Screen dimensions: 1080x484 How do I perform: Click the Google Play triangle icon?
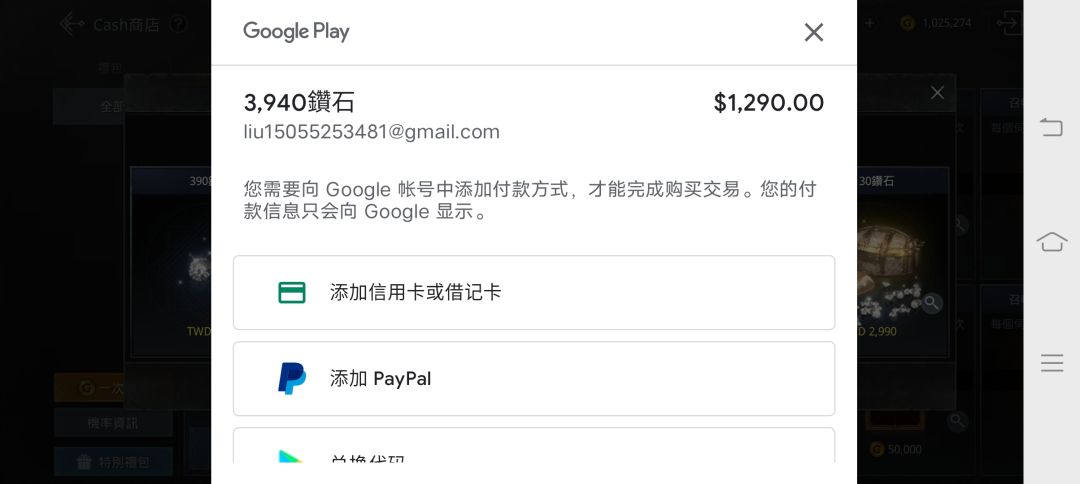pos(292,456)
